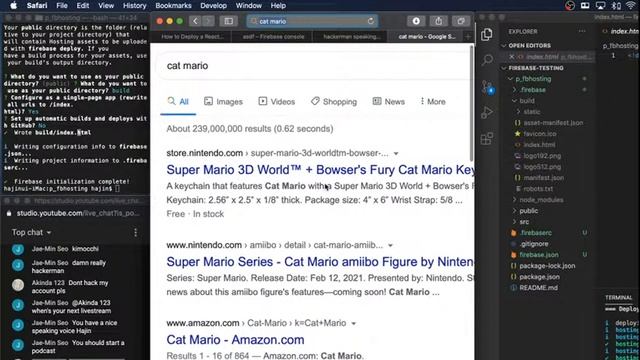The height and width of the screenshot is (360, 640).
Task: Select the Shopping search tab
Action: [333, 102]
